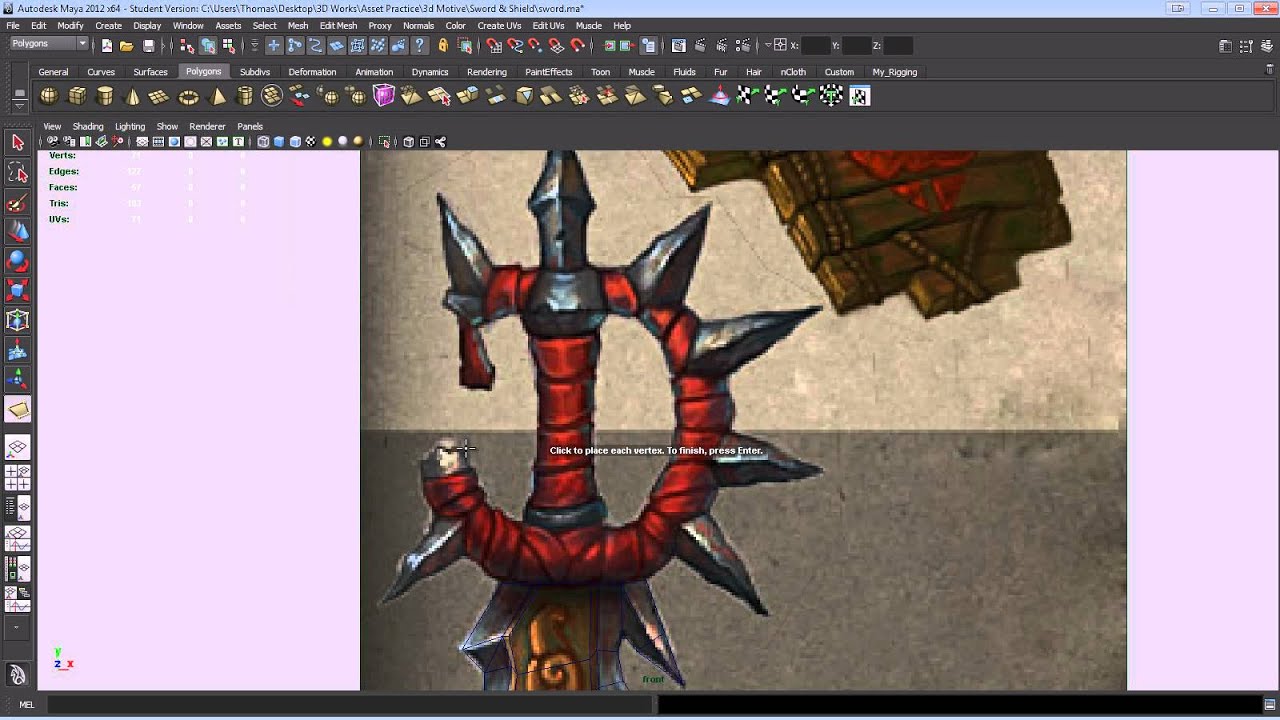Activate the Lasso Select tool

click(x=17, y=173)
